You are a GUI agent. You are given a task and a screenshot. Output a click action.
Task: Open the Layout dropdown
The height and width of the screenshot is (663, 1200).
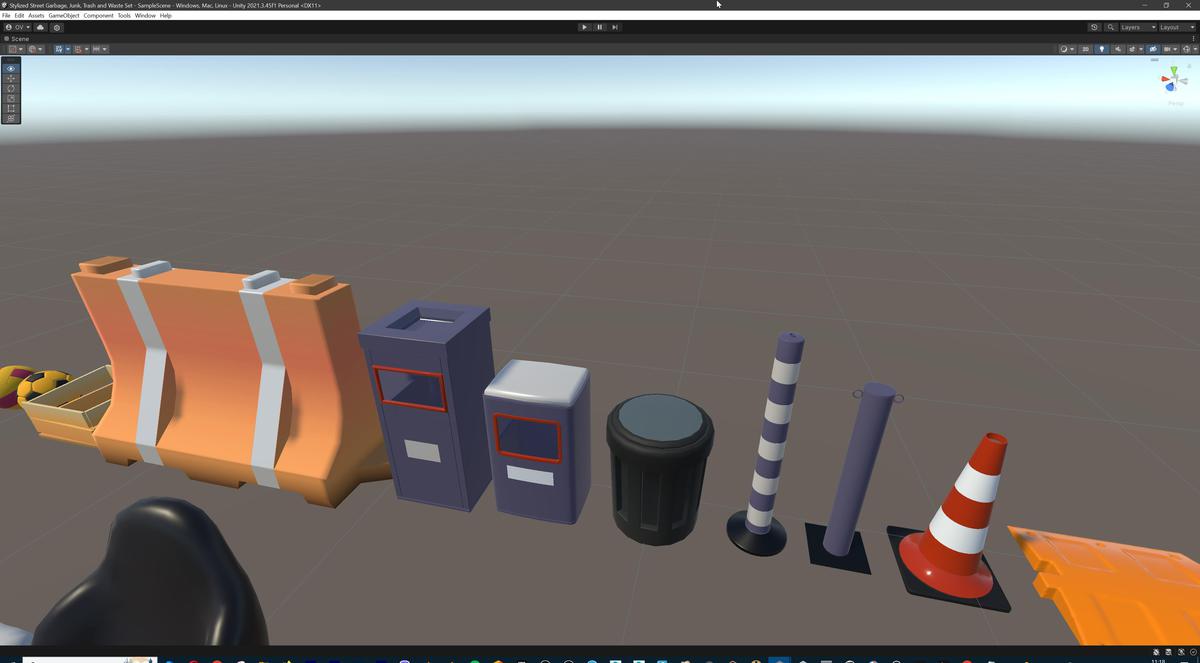[1177, 27]
